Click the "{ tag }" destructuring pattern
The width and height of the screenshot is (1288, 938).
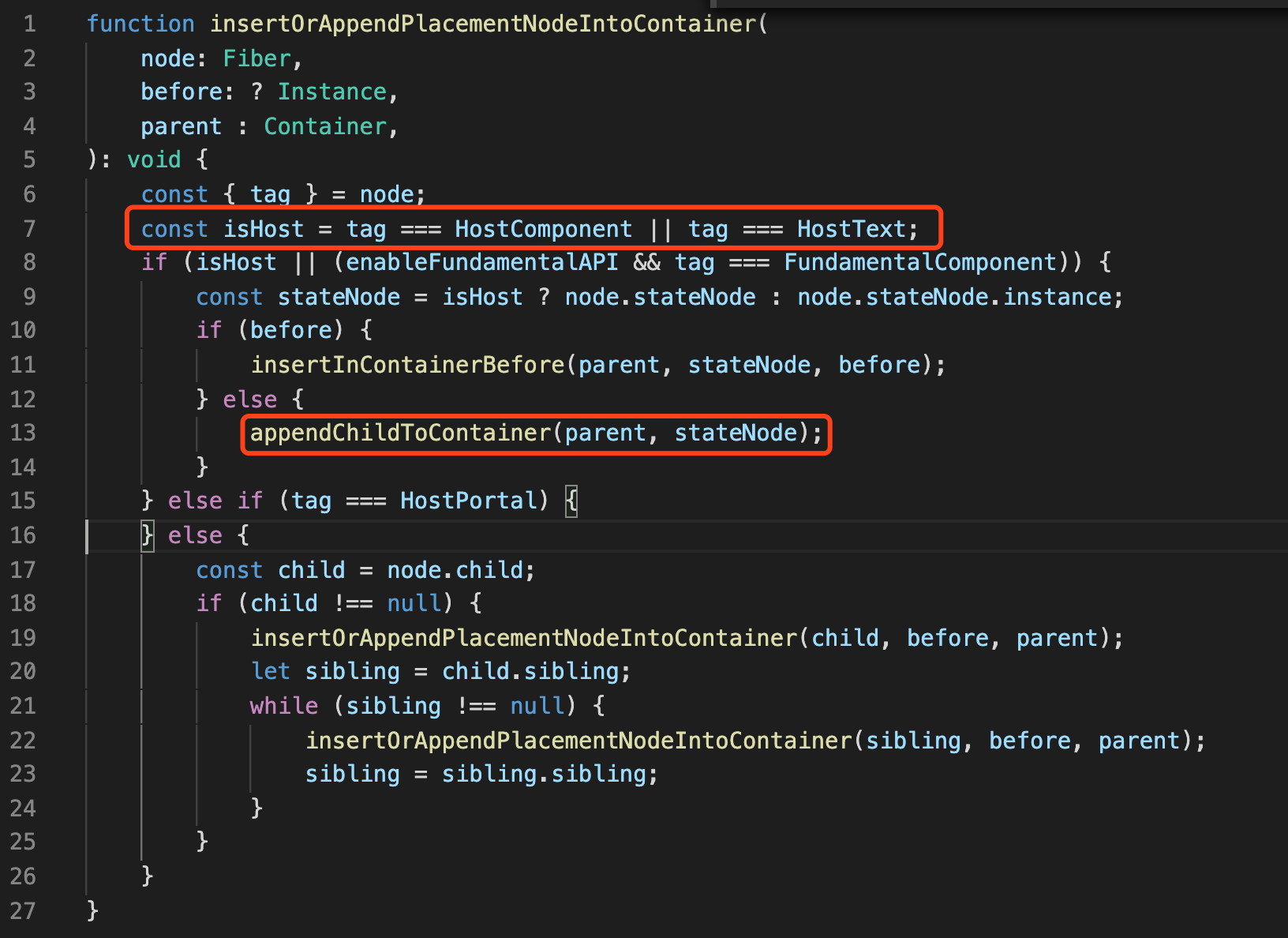point(271,194)
